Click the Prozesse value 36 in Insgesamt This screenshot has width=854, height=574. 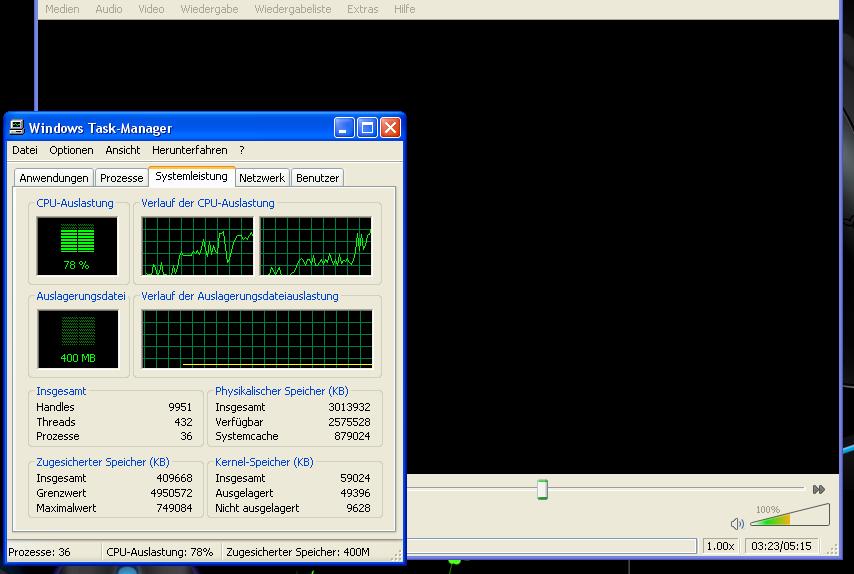[x=186, y=436]
